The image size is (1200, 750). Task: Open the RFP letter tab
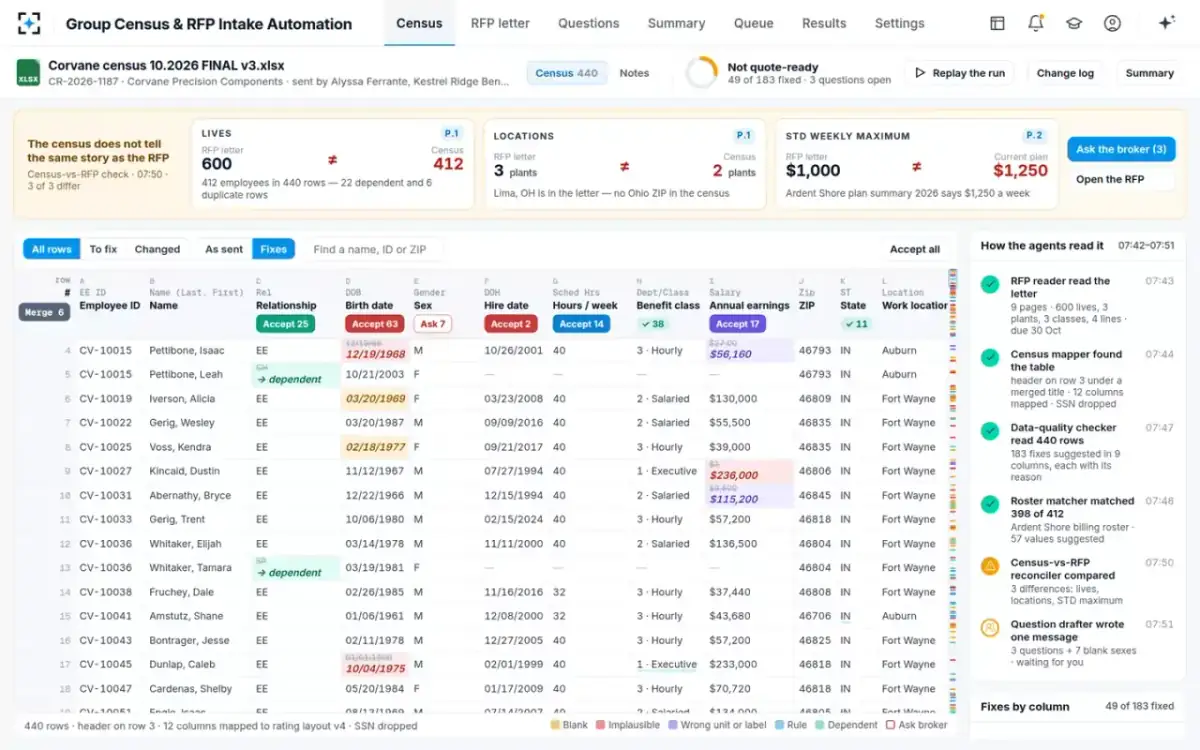click(500, 23)
